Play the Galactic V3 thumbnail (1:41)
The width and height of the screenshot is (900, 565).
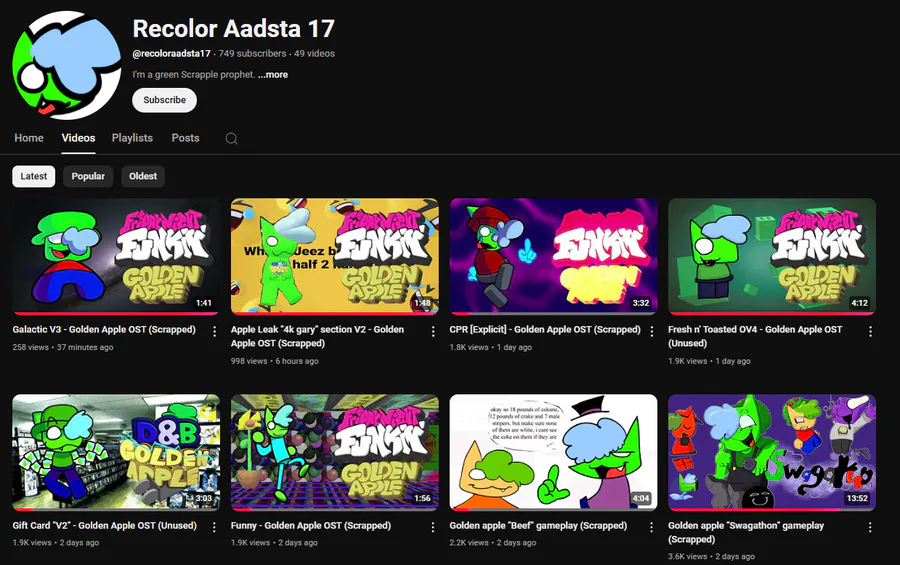[x=116, y=257]
